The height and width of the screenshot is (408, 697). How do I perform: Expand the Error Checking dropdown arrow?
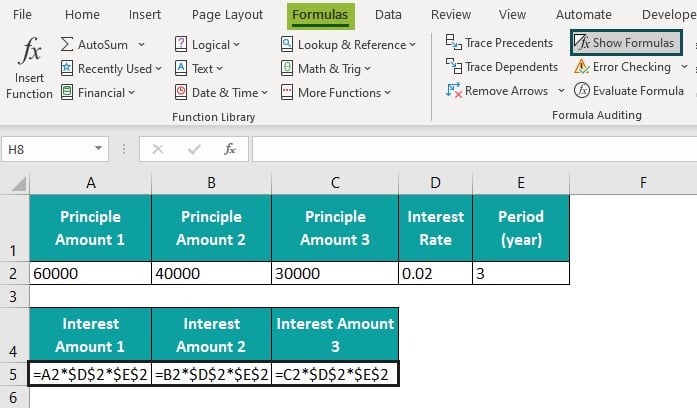tap(684, 67)
